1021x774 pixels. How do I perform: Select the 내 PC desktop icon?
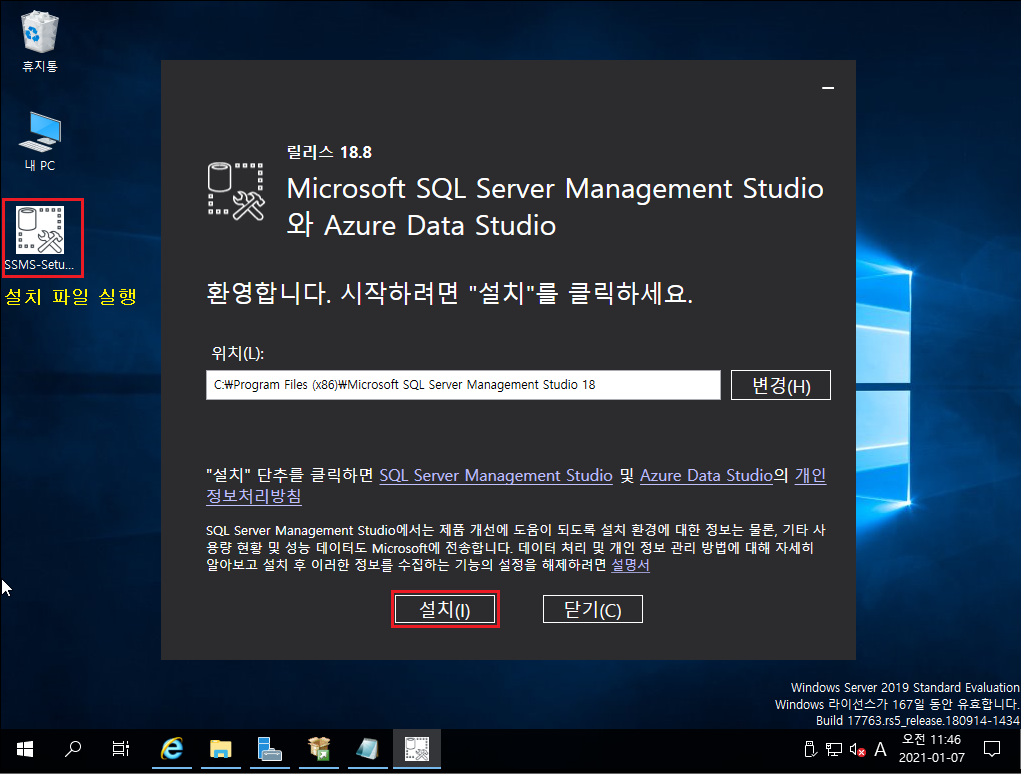click(40, 141)
